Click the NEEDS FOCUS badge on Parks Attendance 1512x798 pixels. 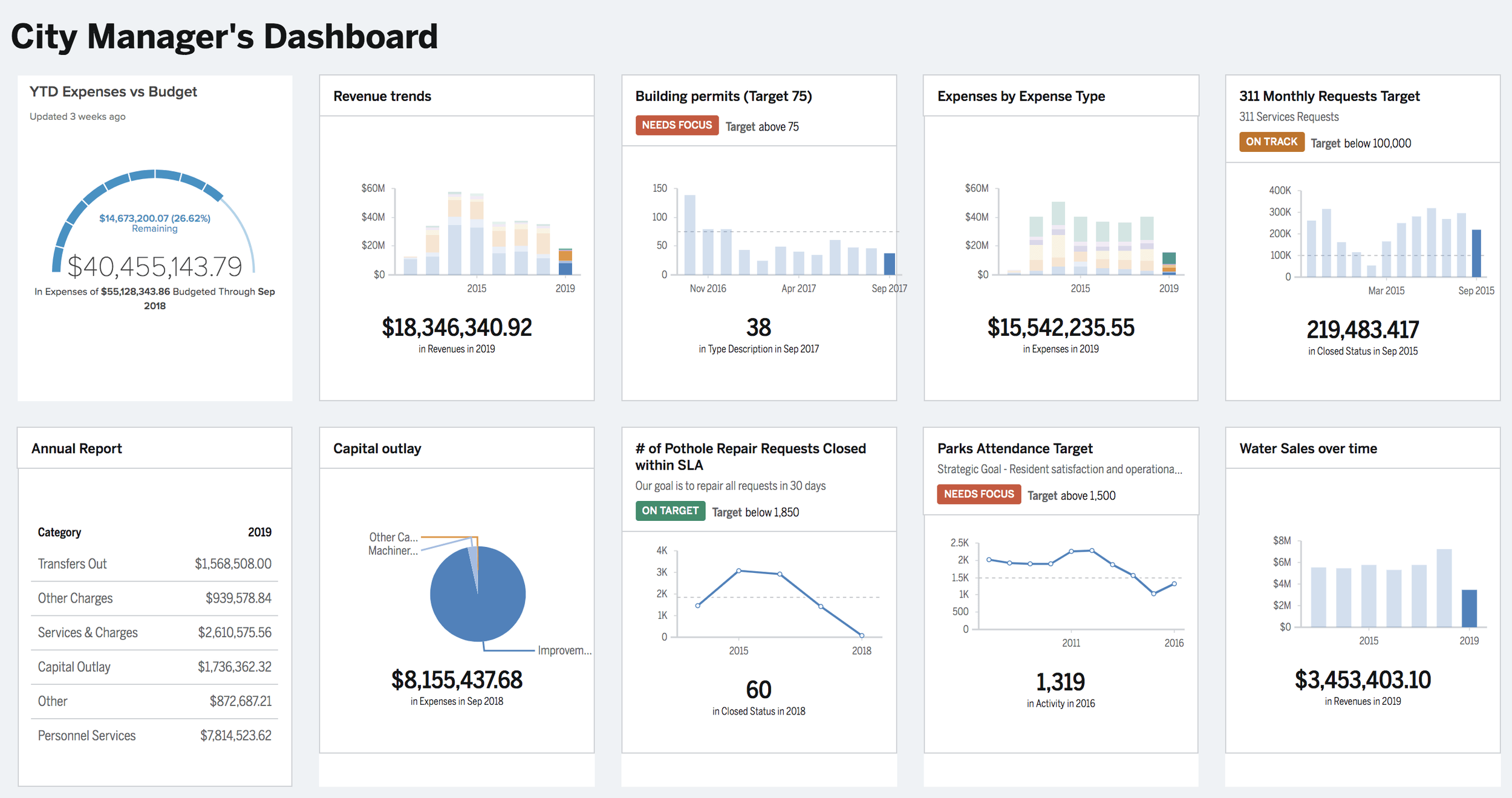[978, 494]
